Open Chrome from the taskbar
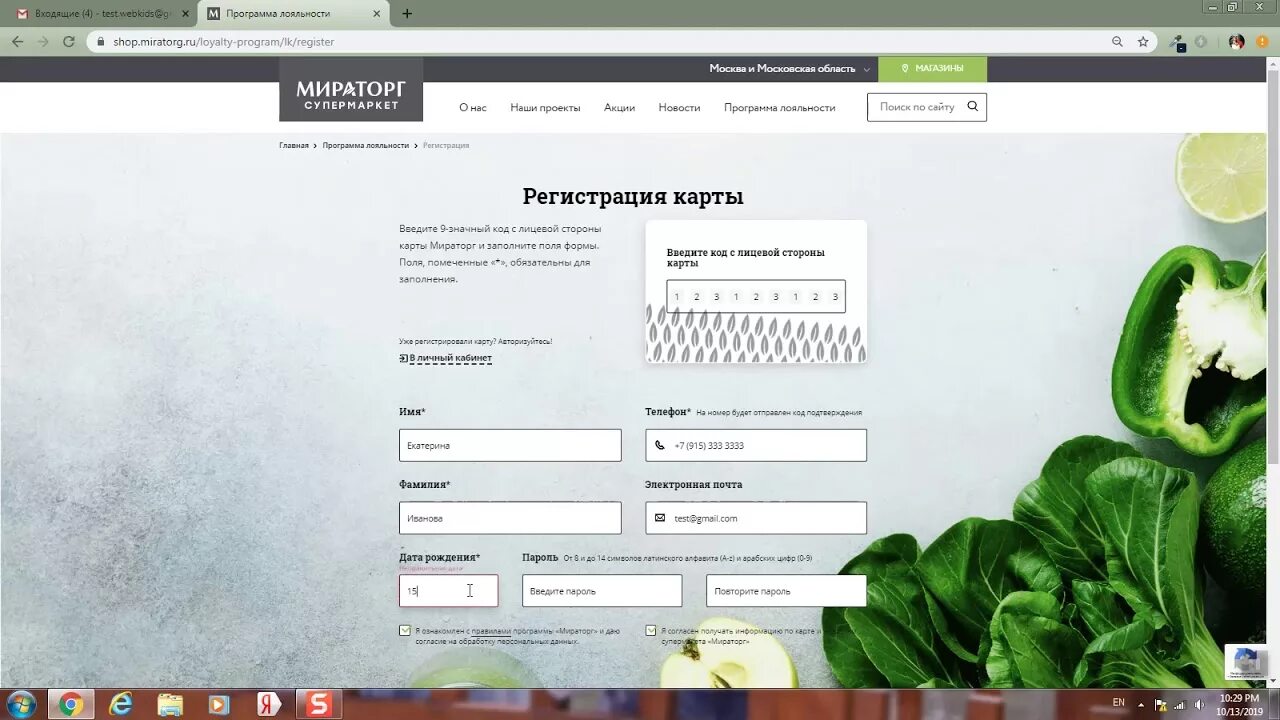Viewport: 1280px width, 720px height. pyautogui.click(x=70, y=704)
